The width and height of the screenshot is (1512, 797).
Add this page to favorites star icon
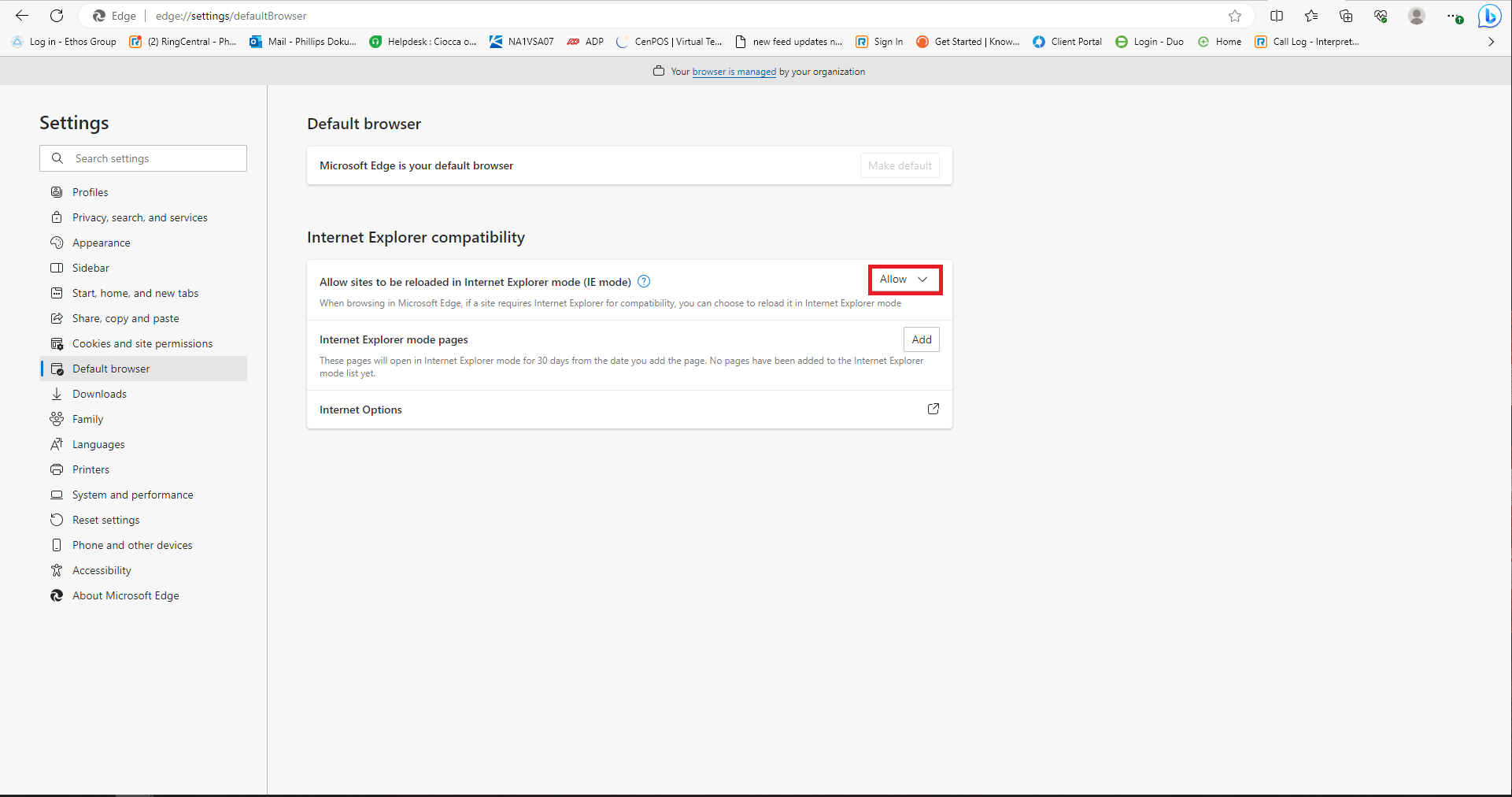coord(1235,16)
